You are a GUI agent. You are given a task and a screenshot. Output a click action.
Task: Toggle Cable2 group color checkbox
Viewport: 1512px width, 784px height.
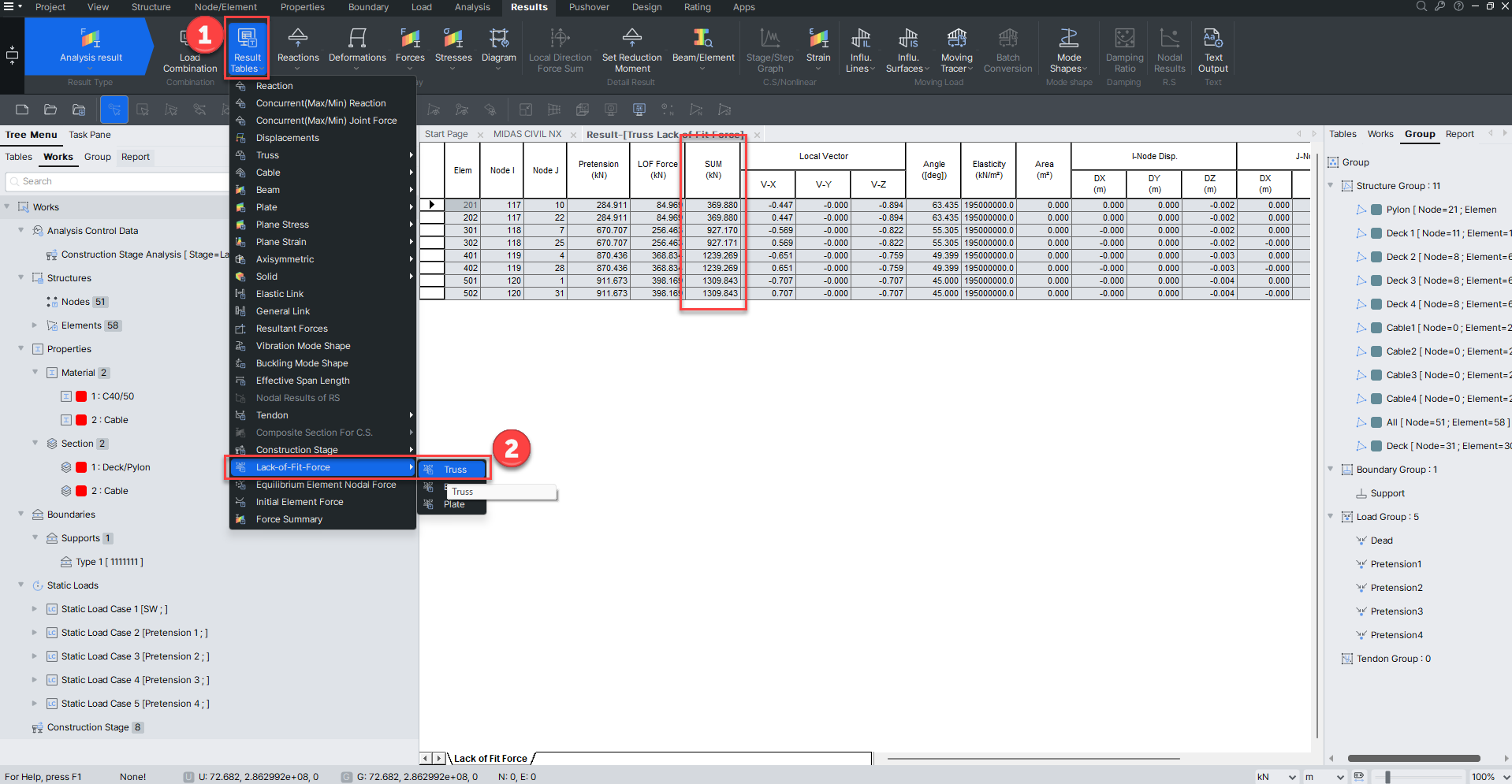click(x=1376, y=351)
